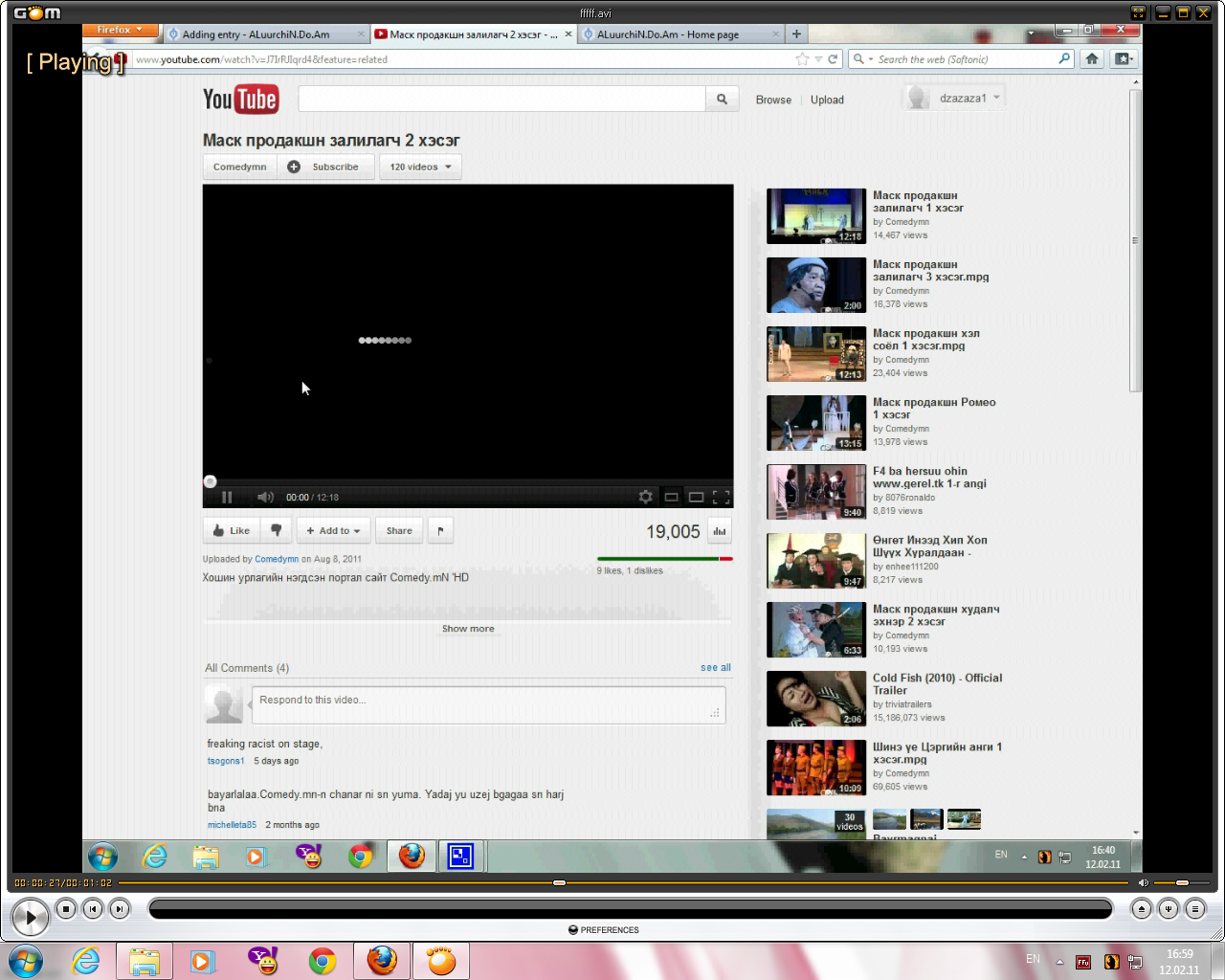Open the orange Firefox menu button
Viewport: 1225px width, 980px height.
[120, 30]
